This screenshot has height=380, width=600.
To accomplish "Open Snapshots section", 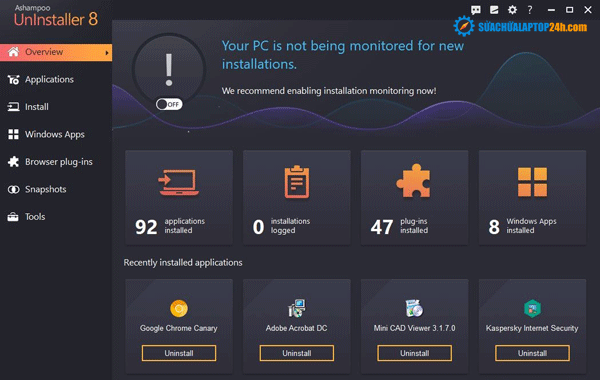I will pyautogui.click(x=46, y=189).
